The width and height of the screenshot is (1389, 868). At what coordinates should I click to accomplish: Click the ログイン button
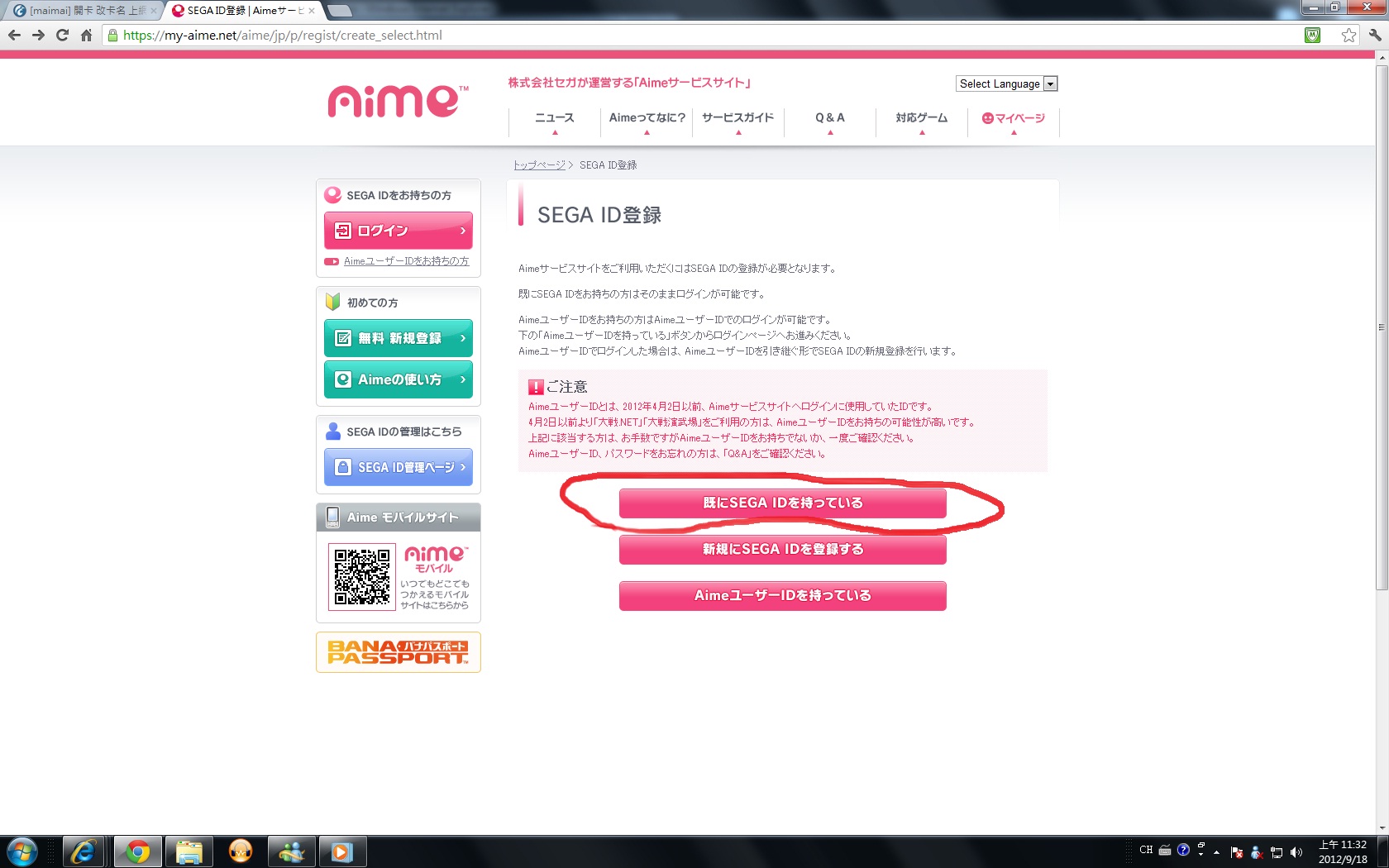pyautogui.click(x=399, y=231)
